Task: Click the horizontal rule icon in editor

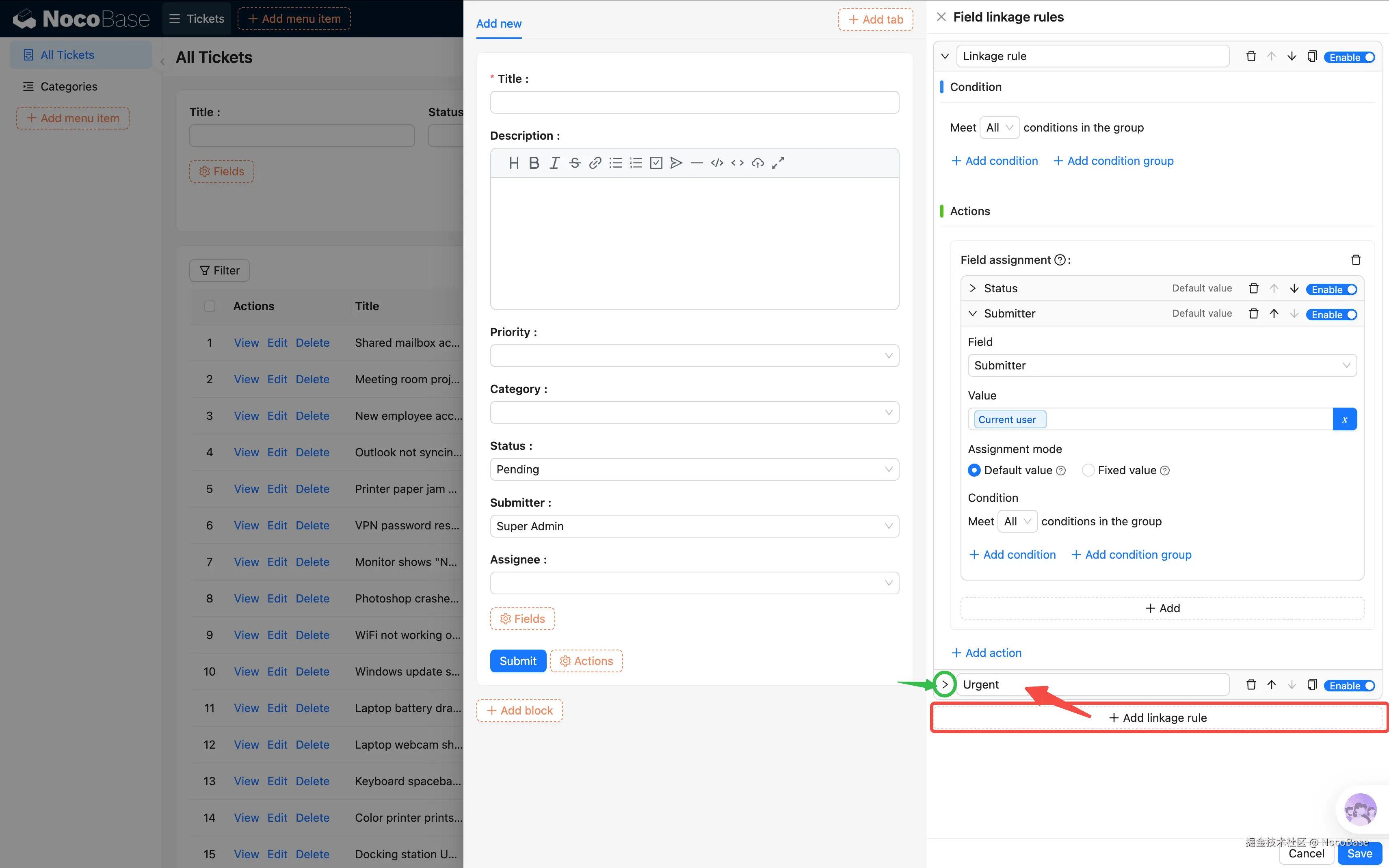Action: tap(697, 163)
